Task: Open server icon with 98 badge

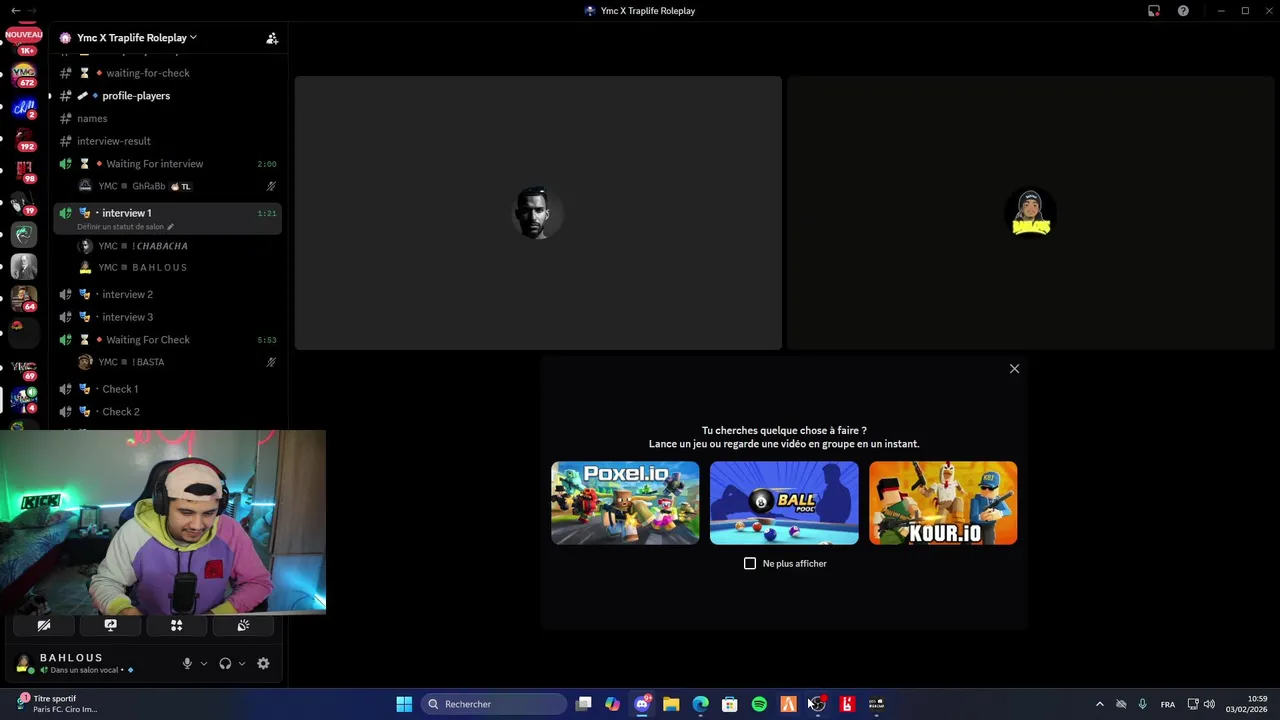Action: click(x=24, y=171)
